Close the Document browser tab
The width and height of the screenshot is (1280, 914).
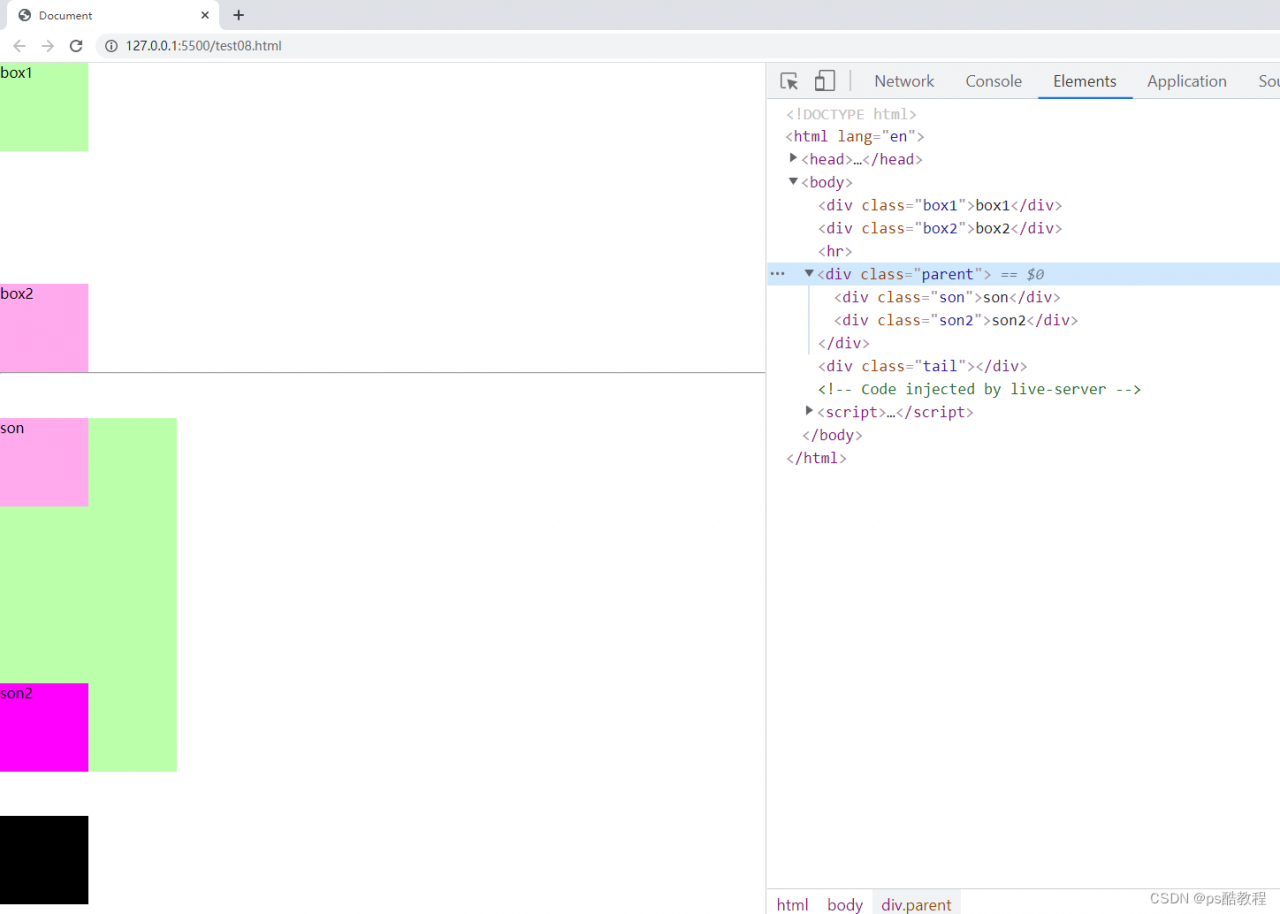205,15
